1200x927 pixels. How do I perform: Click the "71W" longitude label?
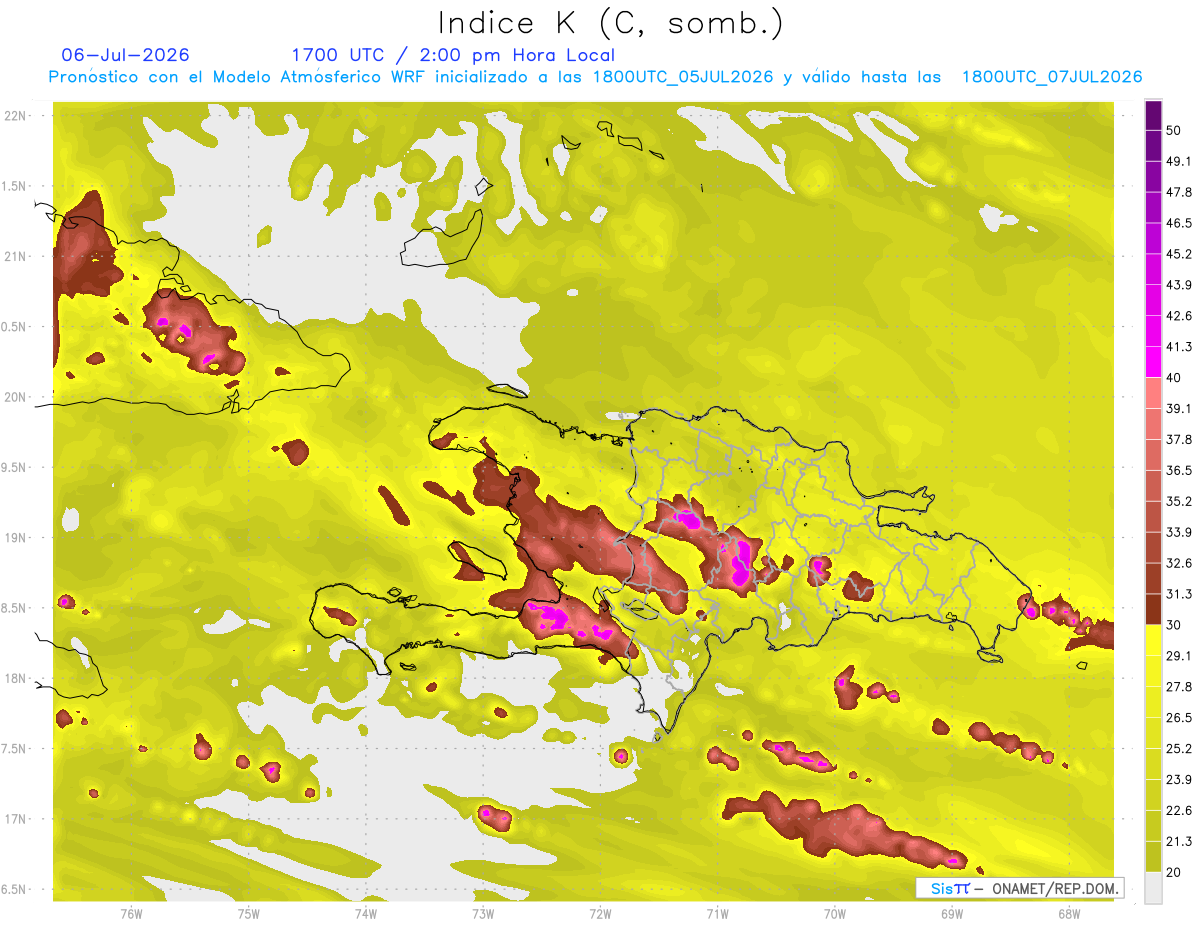717,913
